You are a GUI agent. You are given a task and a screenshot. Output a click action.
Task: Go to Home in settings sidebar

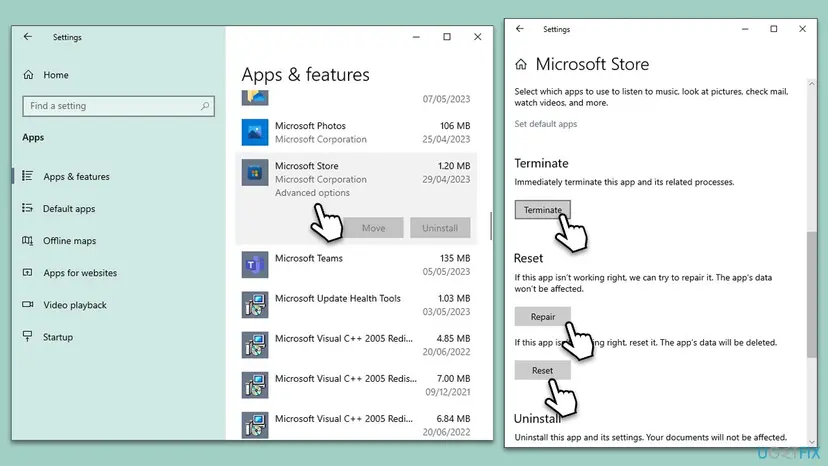(56, 75)
